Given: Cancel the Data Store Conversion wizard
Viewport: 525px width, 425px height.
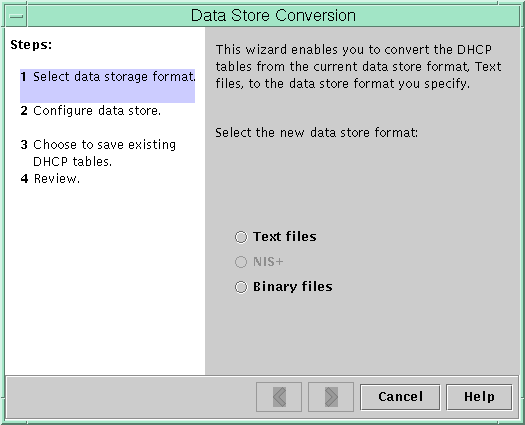Looking at the screenshot, I should coord(400,397).
